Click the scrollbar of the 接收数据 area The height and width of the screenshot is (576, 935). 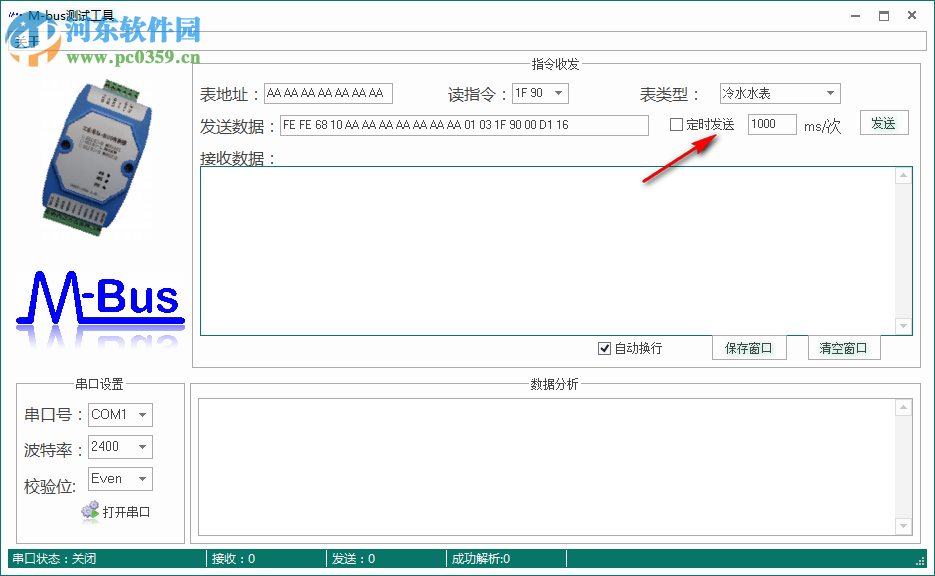click(903, 250)
